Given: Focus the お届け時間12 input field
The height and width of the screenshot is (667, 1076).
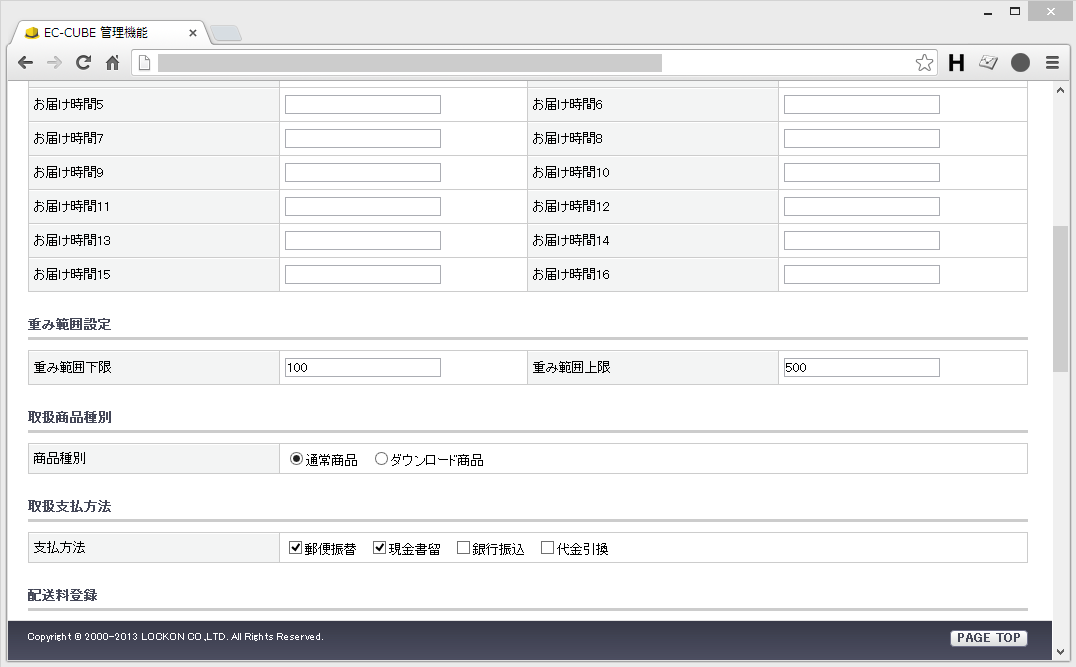Looking at the screenshot, I should coord(862,207).
